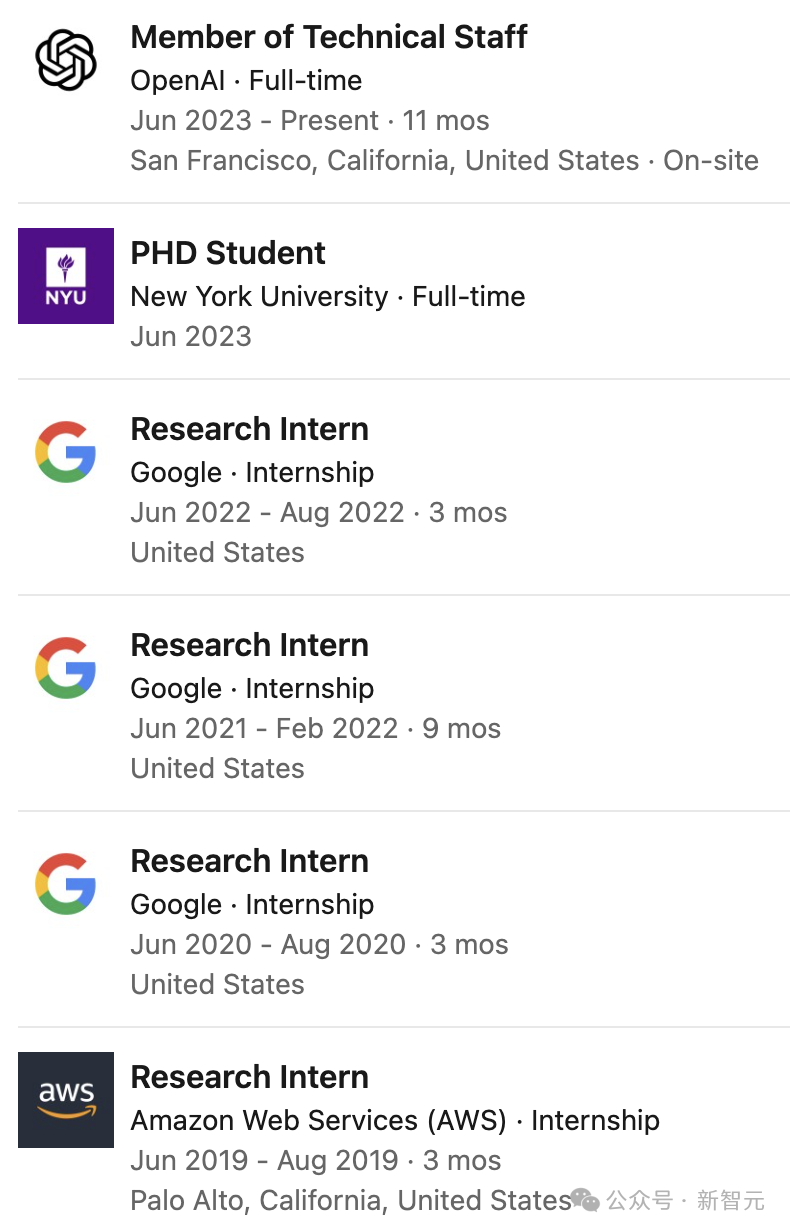The image size is (790, 1232).
Task: Open Research Intern role from Jun 2022
Action: [250, 430]
